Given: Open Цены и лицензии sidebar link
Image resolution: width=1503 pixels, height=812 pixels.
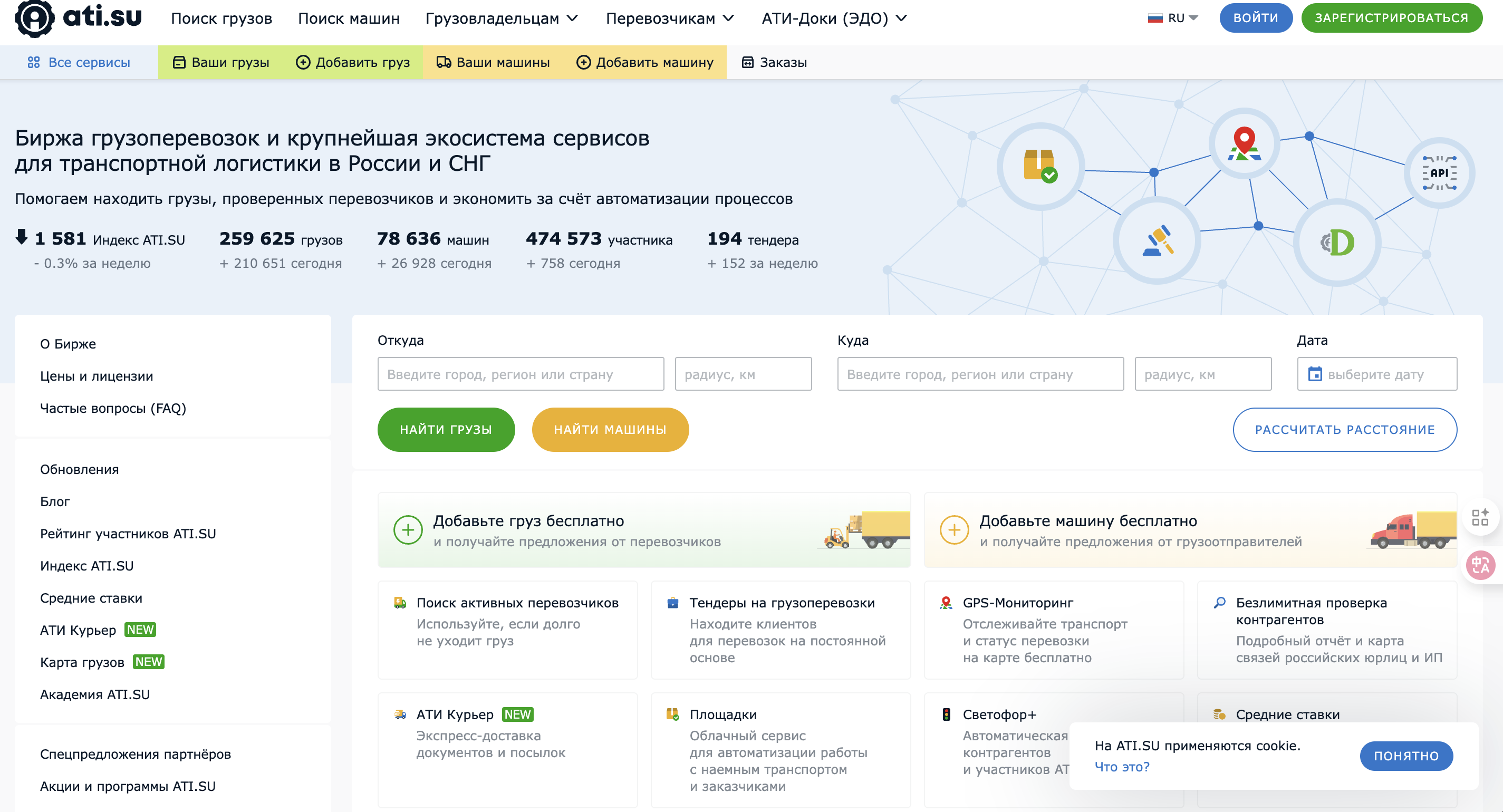Looking at the screenshot, I should (x=97, y=375).
